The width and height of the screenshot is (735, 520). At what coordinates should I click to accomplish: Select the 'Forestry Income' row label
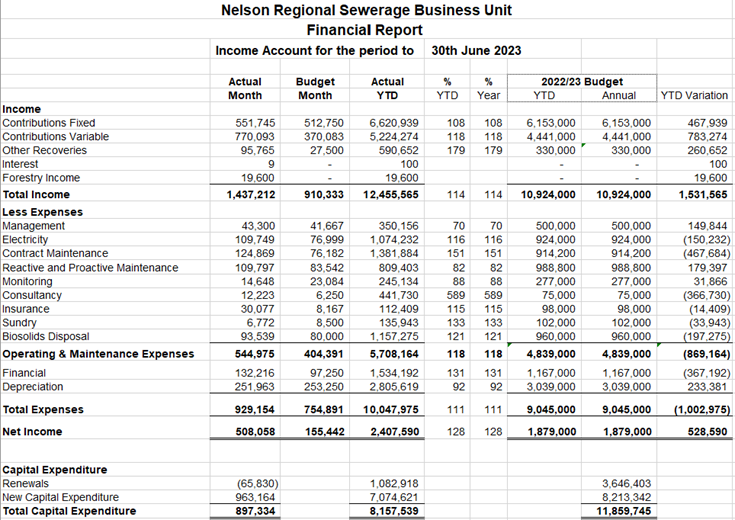tap(41, 178)
